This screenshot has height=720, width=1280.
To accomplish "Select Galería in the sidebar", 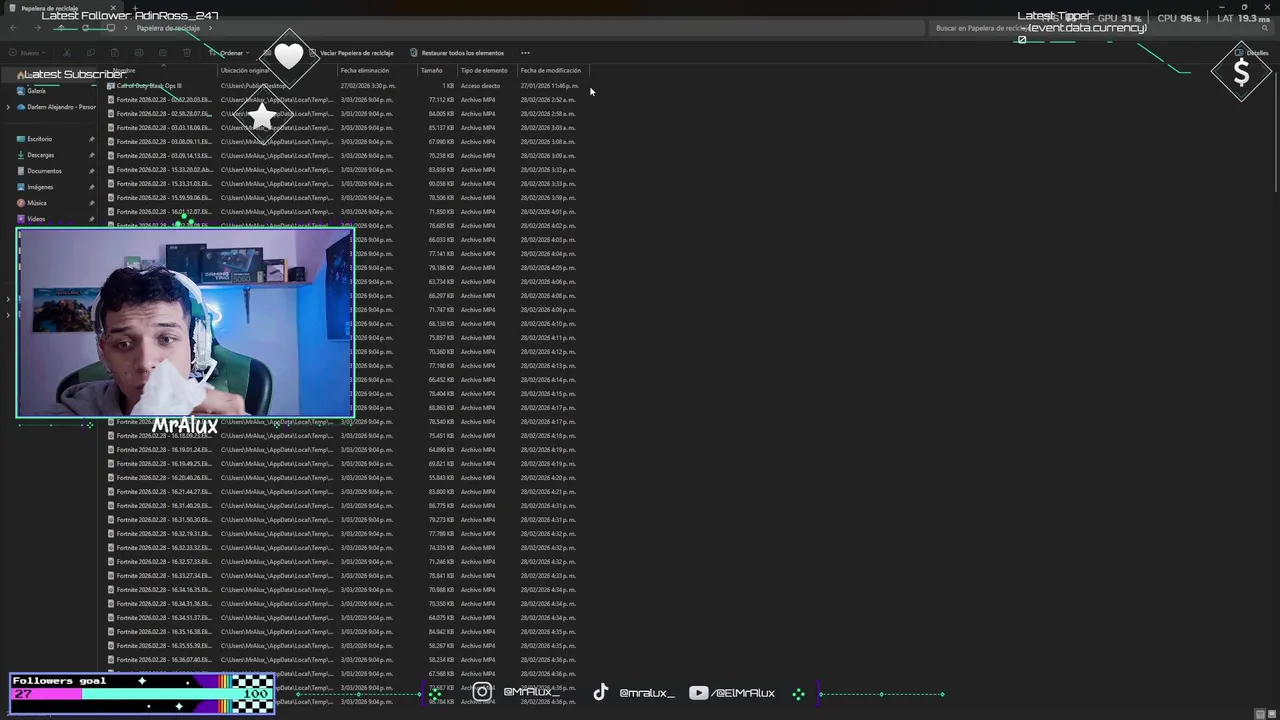I will point(37,91).
